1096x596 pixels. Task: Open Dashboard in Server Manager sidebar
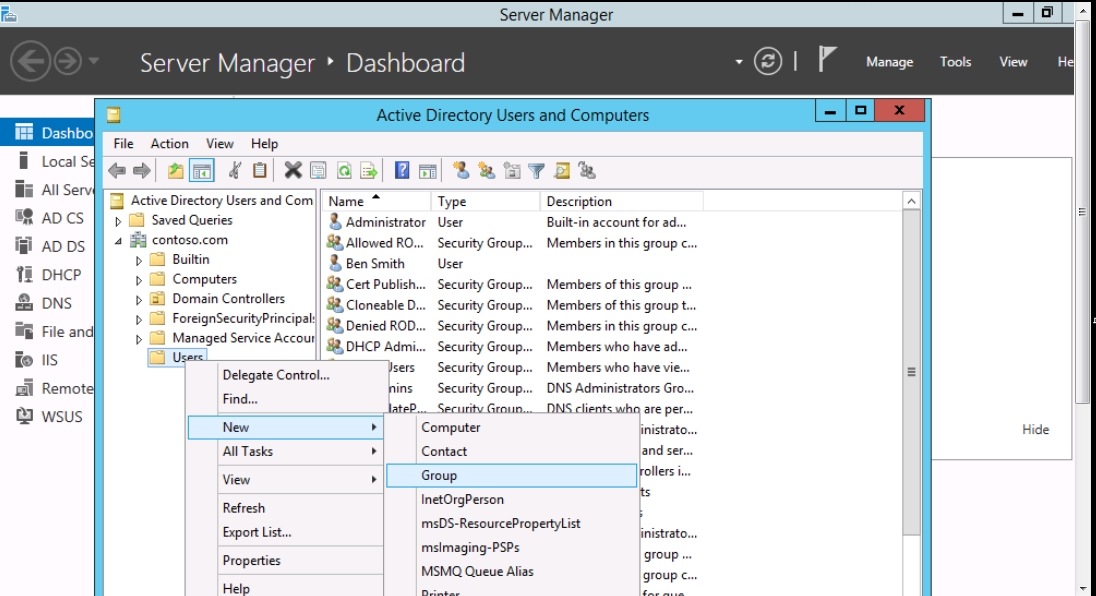tap(49, 133)
